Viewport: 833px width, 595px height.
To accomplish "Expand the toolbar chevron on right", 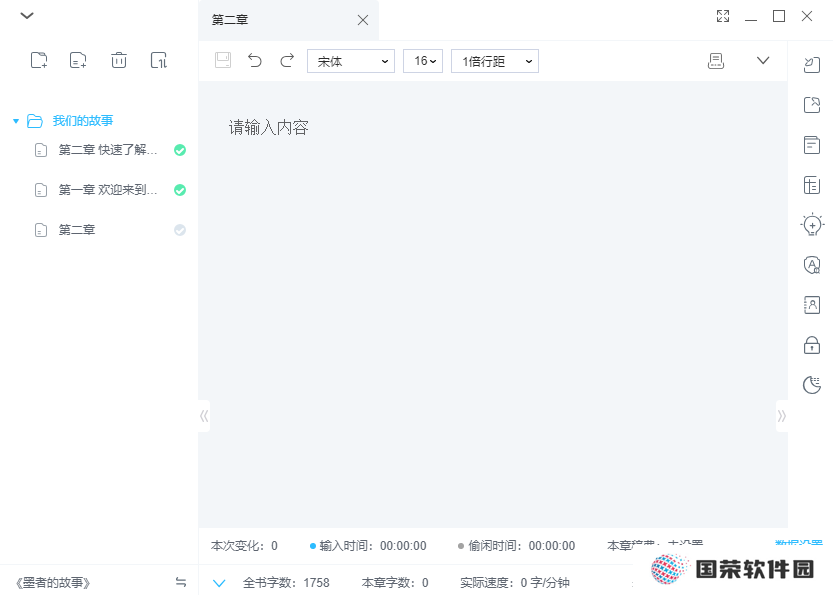I will [x=763, y=61].
